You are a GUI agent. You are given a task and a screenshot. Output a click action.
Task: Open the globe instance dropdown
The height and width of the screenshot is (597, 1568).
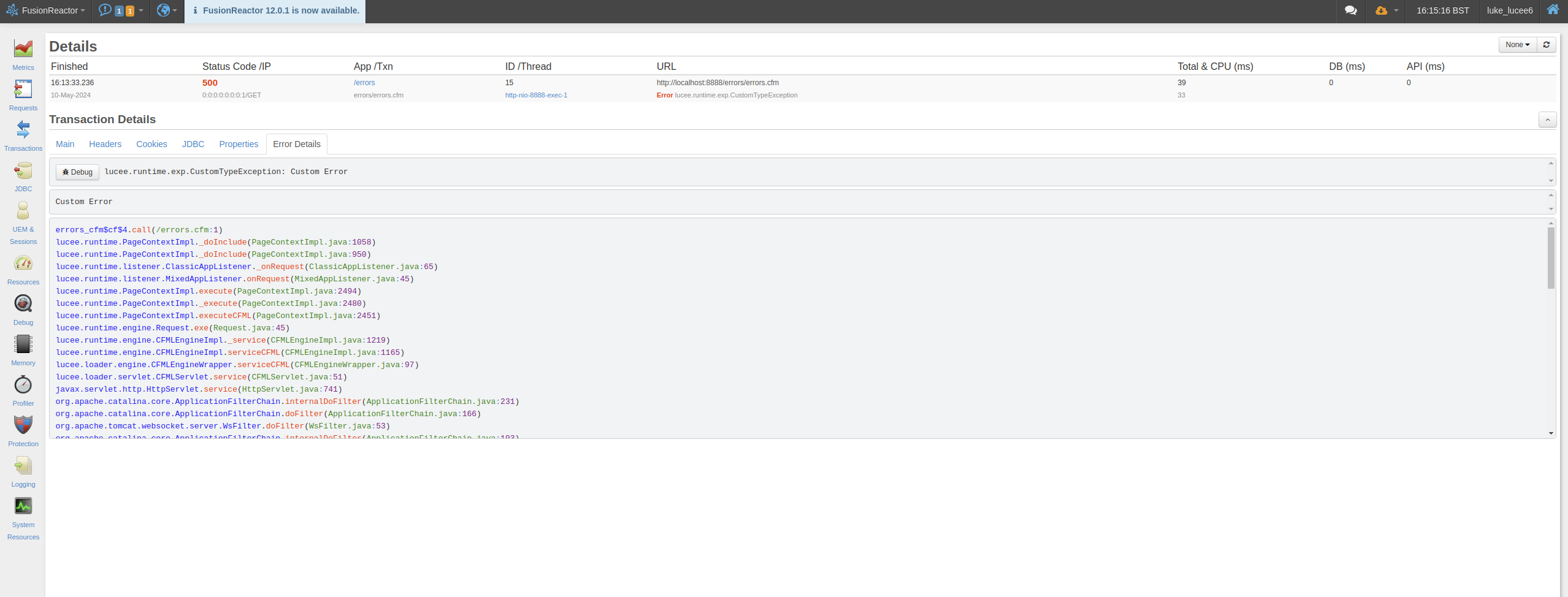pos(166,10)
